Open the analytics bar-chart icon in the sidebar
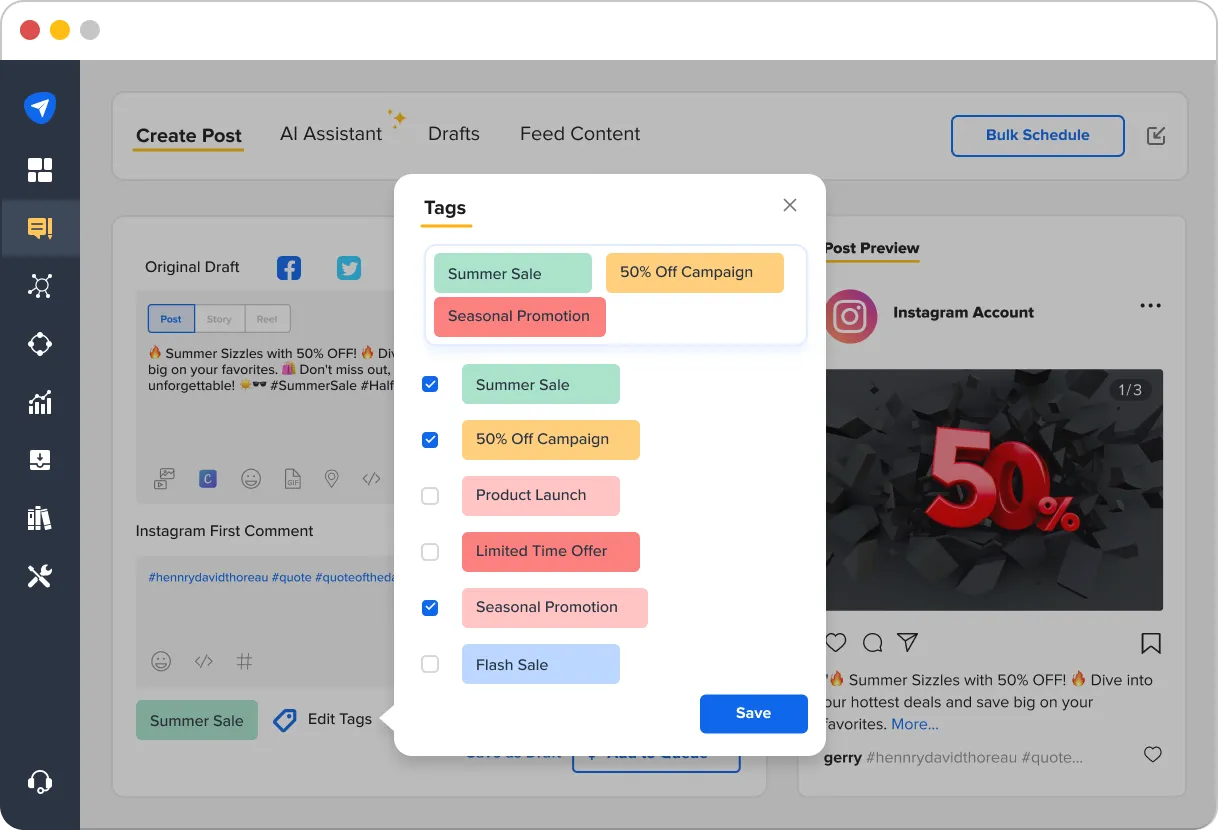 point(40,402)
